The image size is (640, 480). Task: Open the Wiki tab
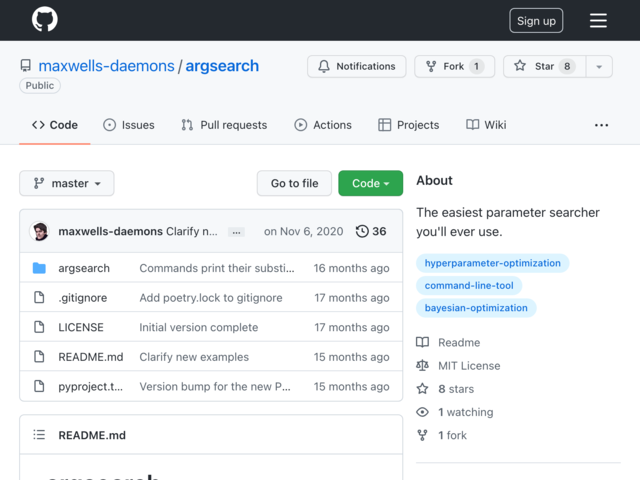tap(486, 125)
